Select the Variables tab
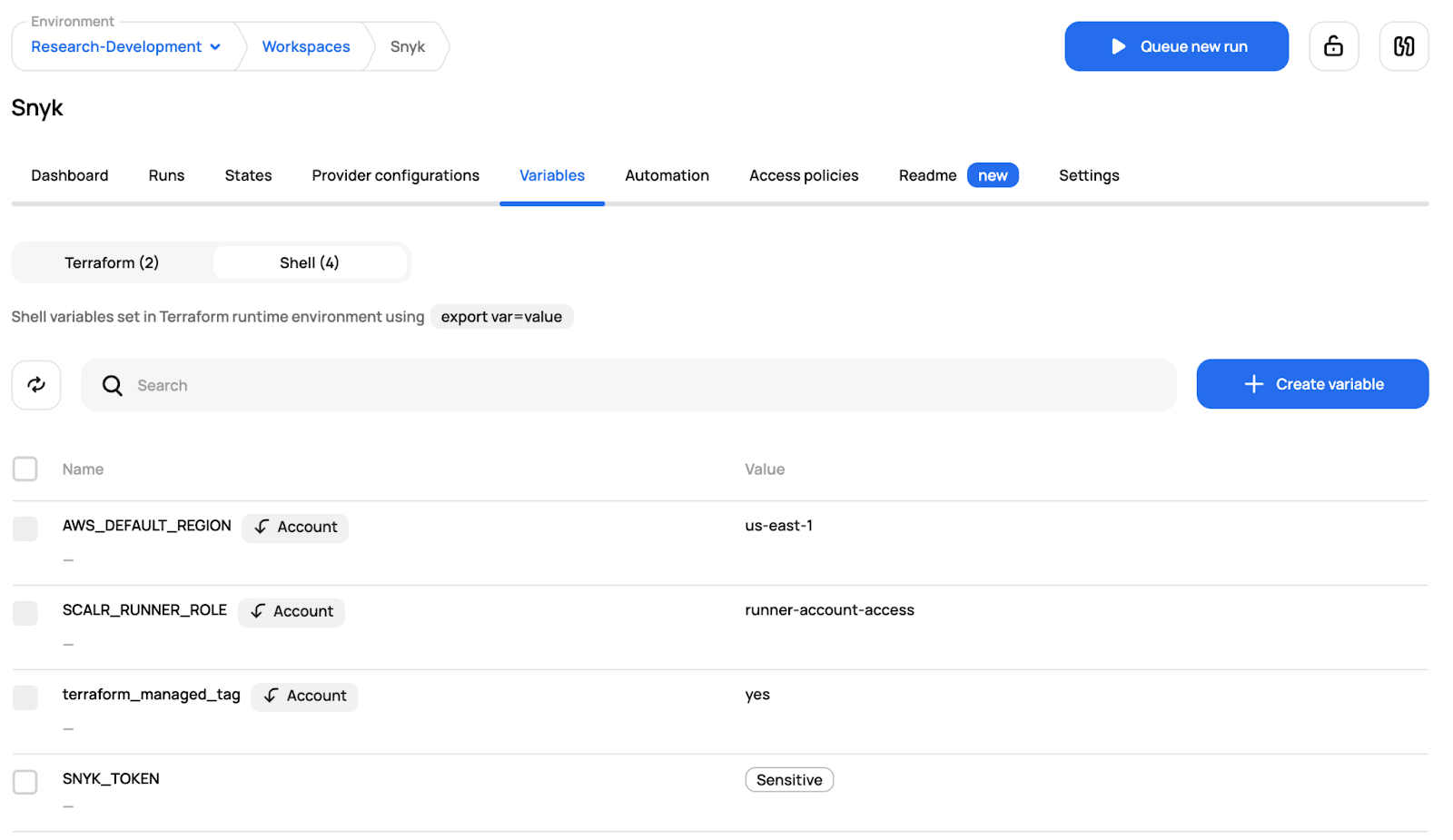The height and width of the screenshot is (840, 1453). 552,175
